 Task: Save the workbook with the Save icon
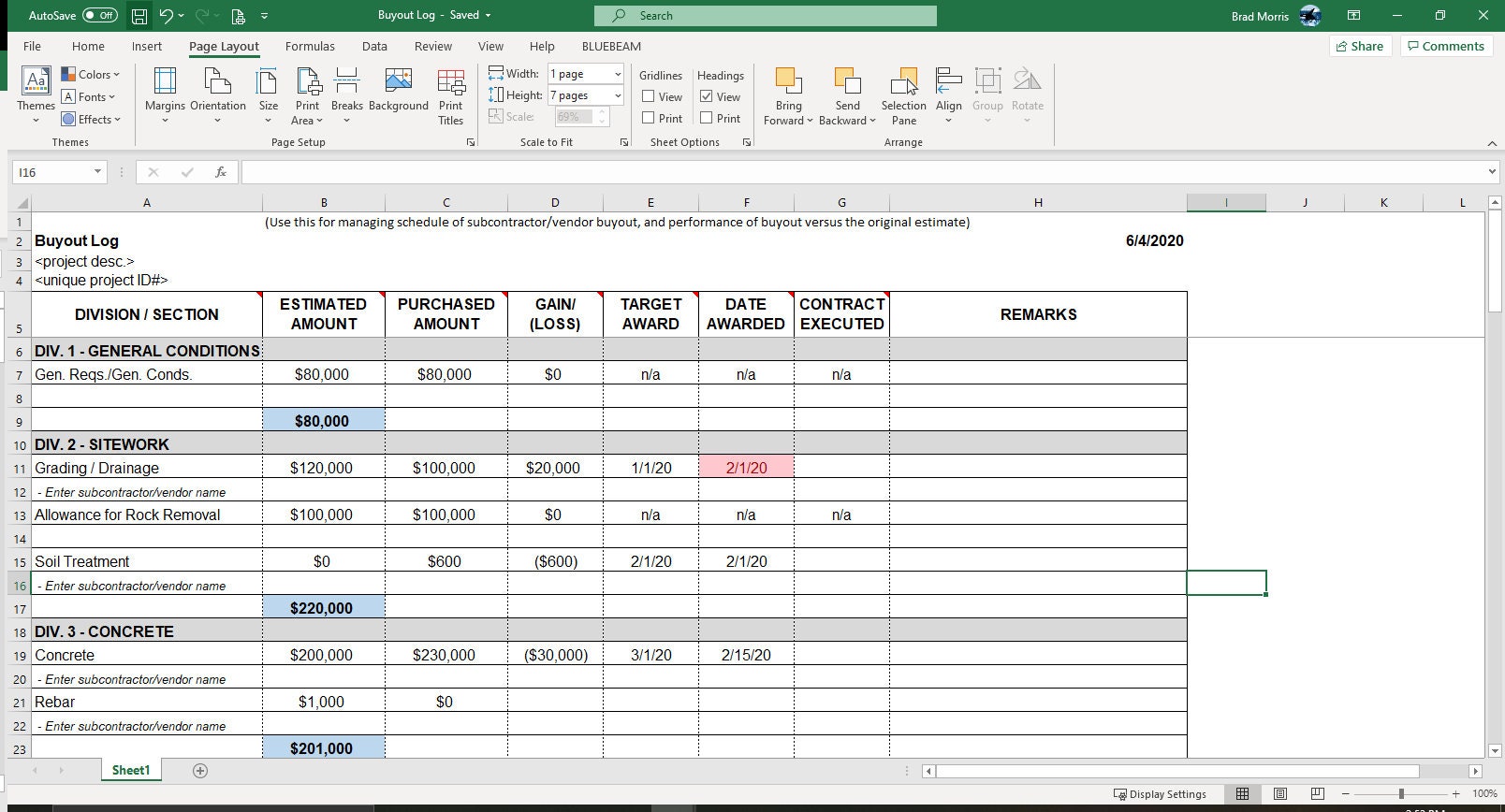click(x=139, y=16)
